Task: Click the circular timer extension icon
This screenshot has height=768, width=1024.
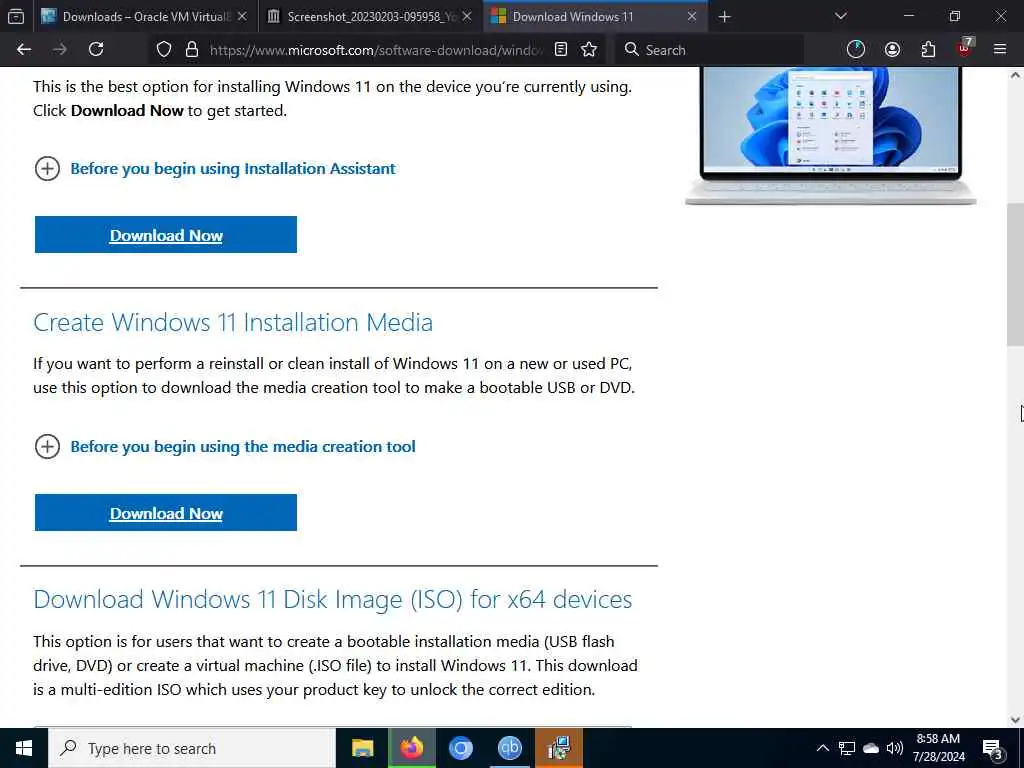Action: pyautogui.click(x=856, y=50)
